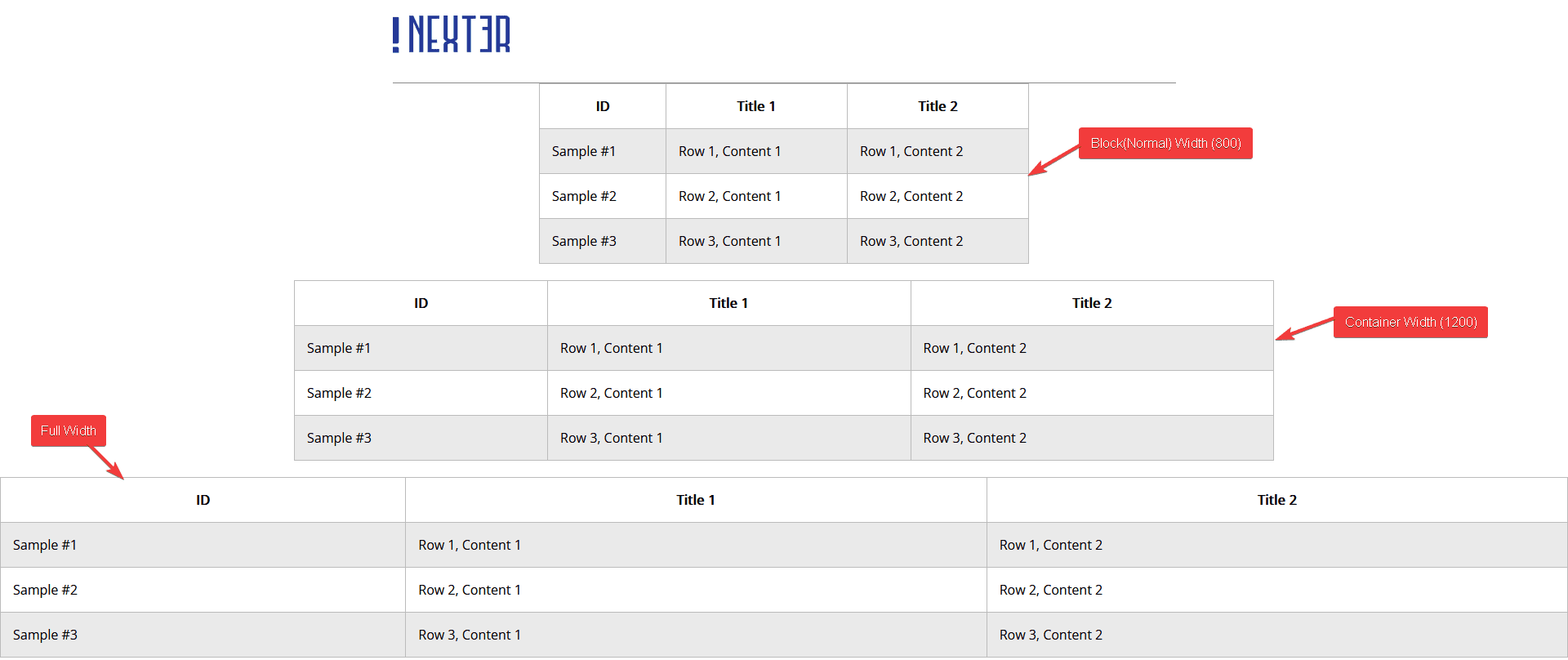Select Row 2, Content 2 in full-width table

(x=1277, y=590)
